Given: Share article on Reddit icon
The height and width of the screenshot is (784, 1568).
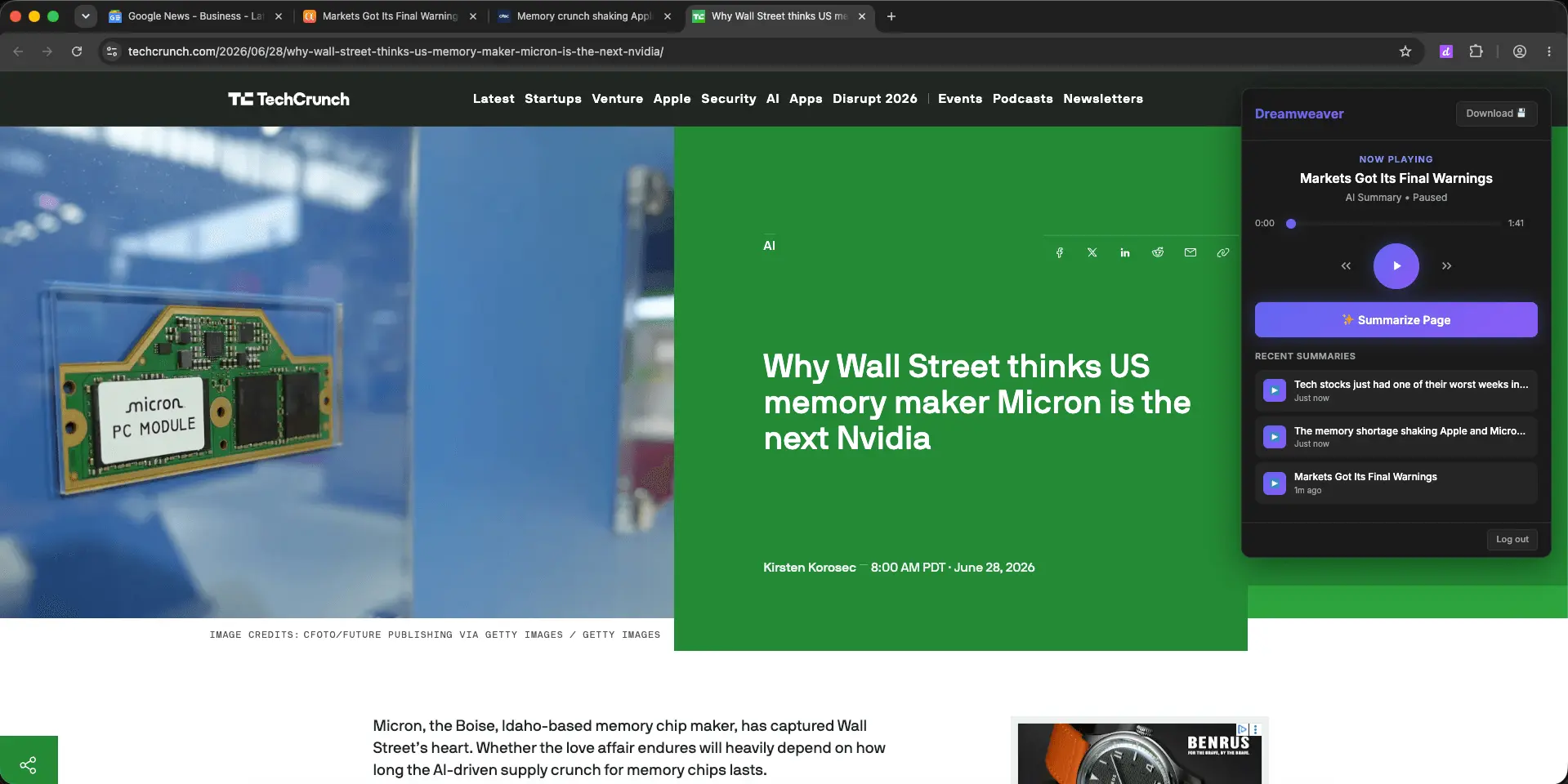Looking at the screenshot, I should coord(1158,253).
